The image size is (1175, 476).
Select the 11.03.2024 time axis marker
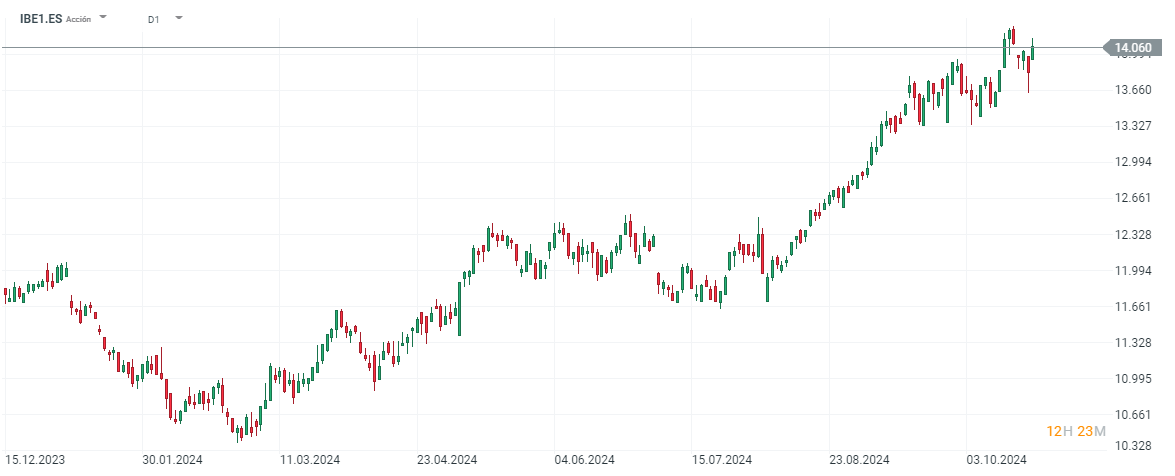point(310,460)
